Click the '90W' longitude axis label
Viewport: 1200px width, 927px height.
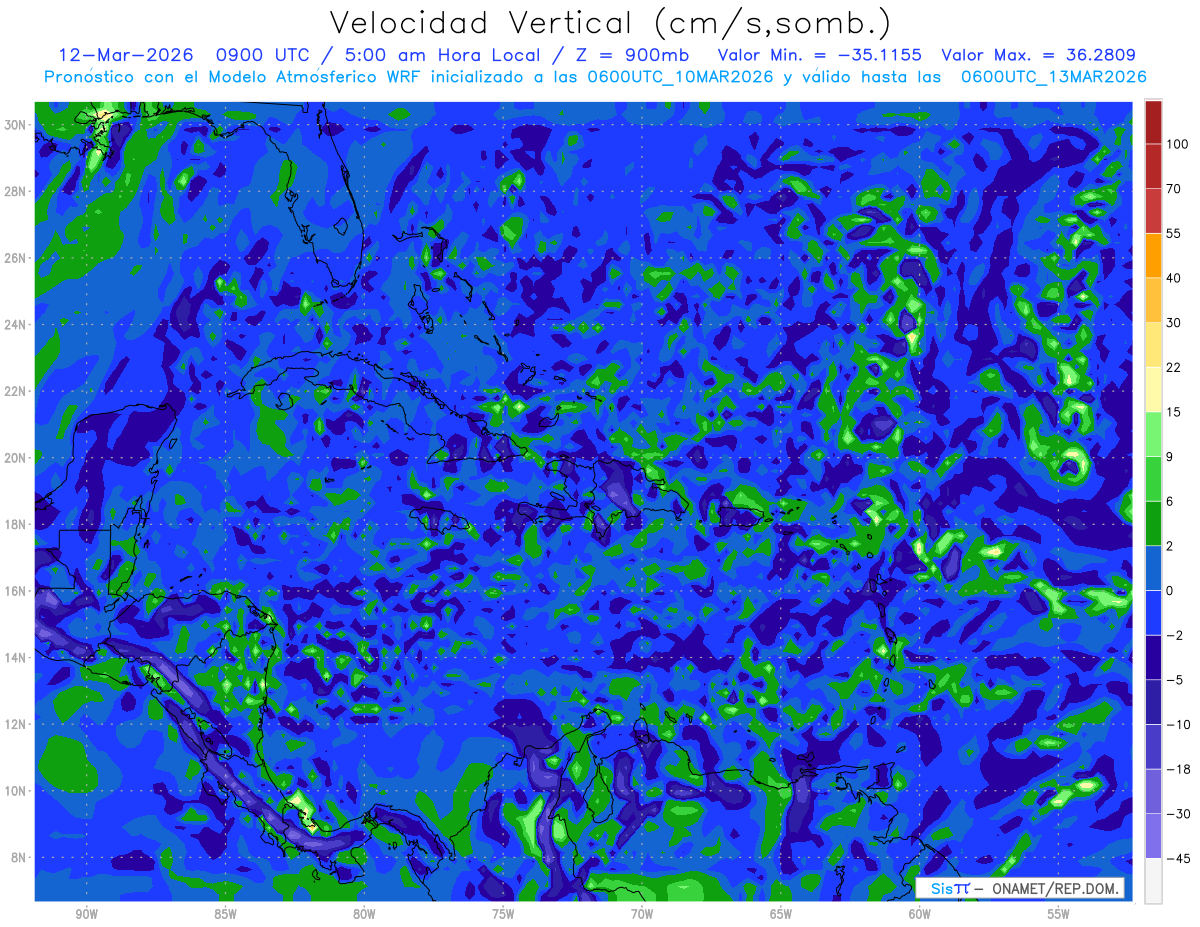pos(86,915)
